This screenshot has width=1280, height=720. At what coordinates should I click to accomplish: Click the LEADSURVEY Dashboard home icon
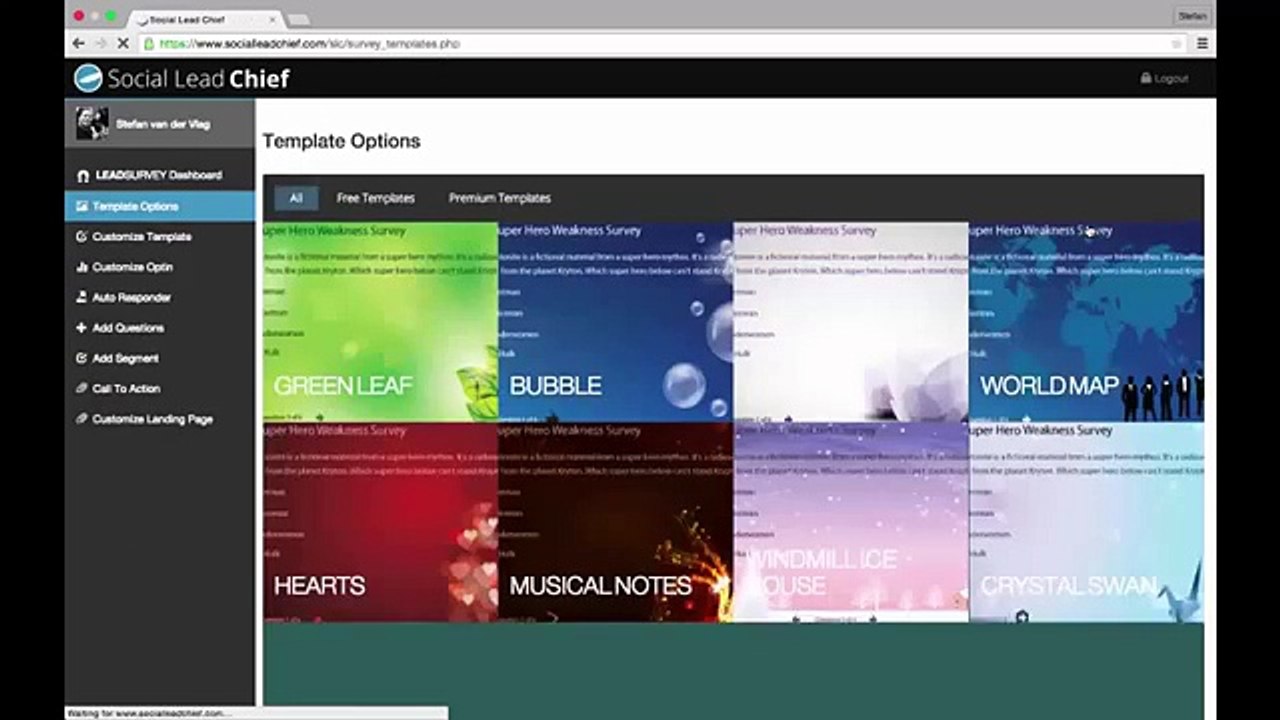point(83,176)
